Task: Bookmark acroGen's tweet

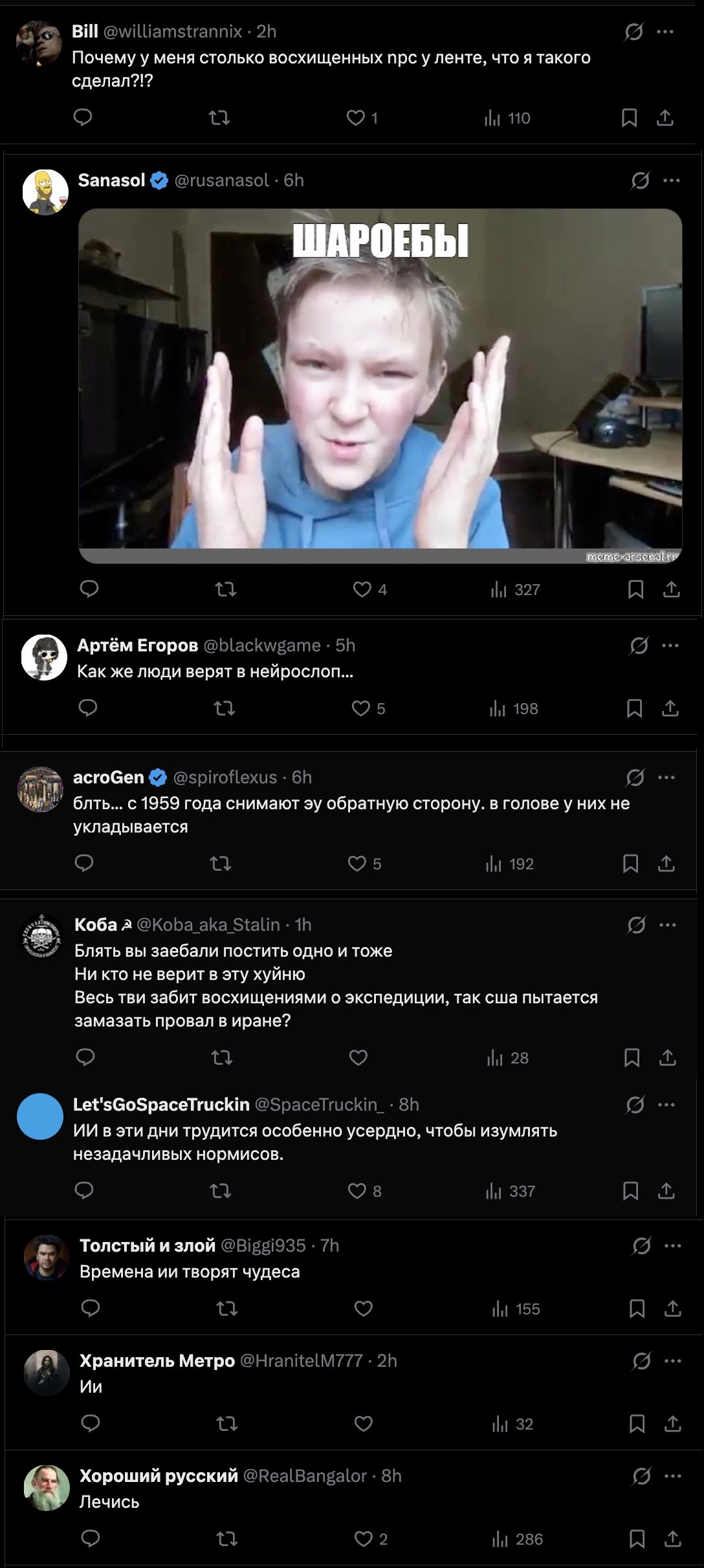Action: [x=630, y=864]
